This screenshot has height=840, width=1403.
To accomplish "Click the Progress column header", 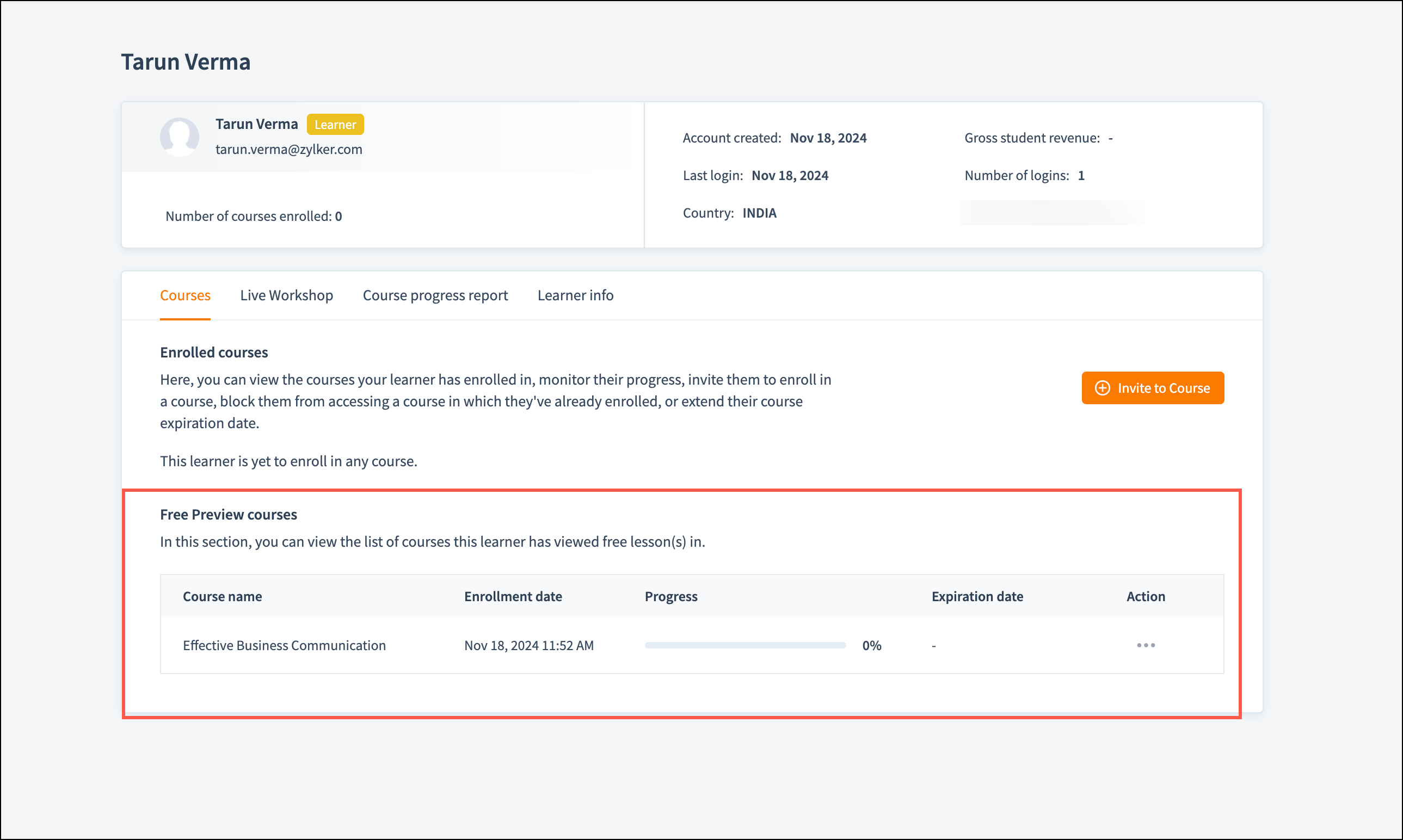I will 671,597.
